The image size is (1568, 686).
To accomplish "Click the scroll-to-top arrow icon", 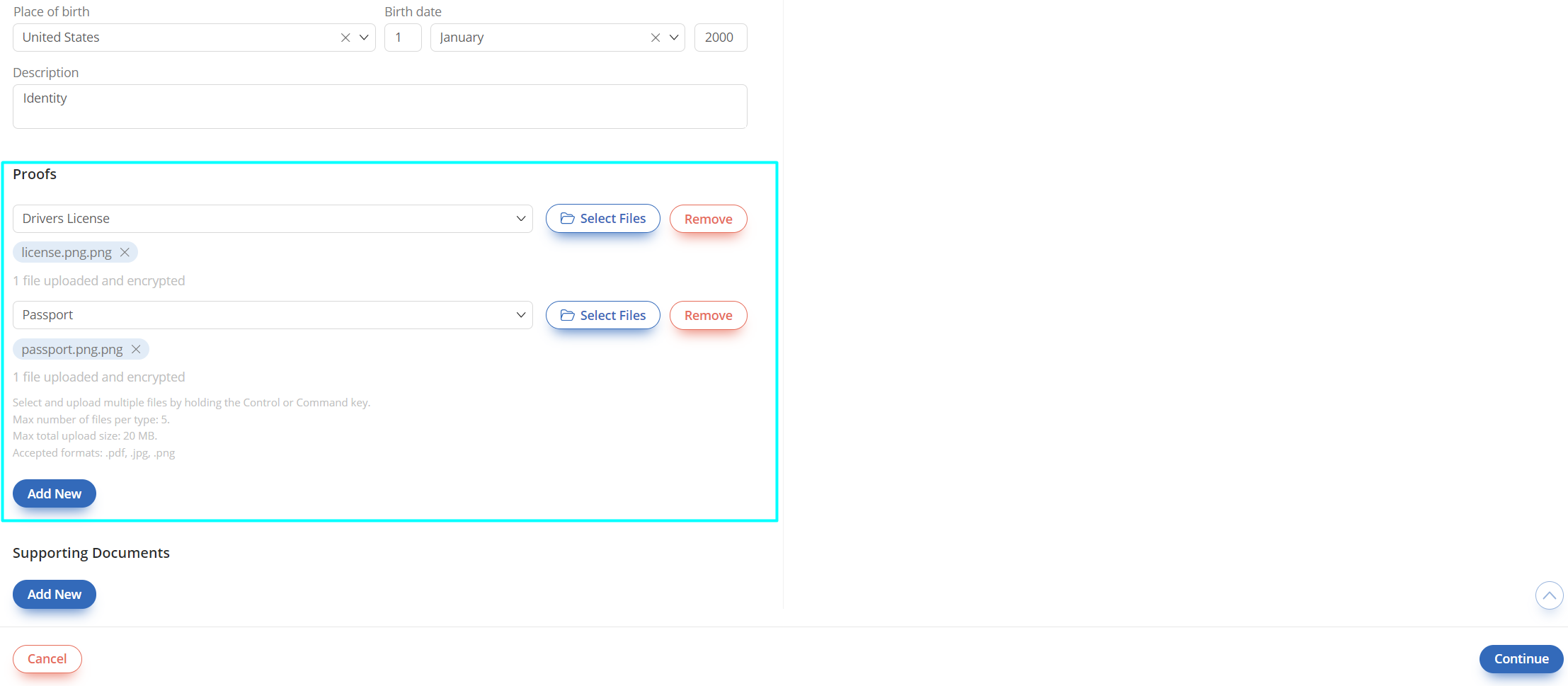I will coord(1550,595).
